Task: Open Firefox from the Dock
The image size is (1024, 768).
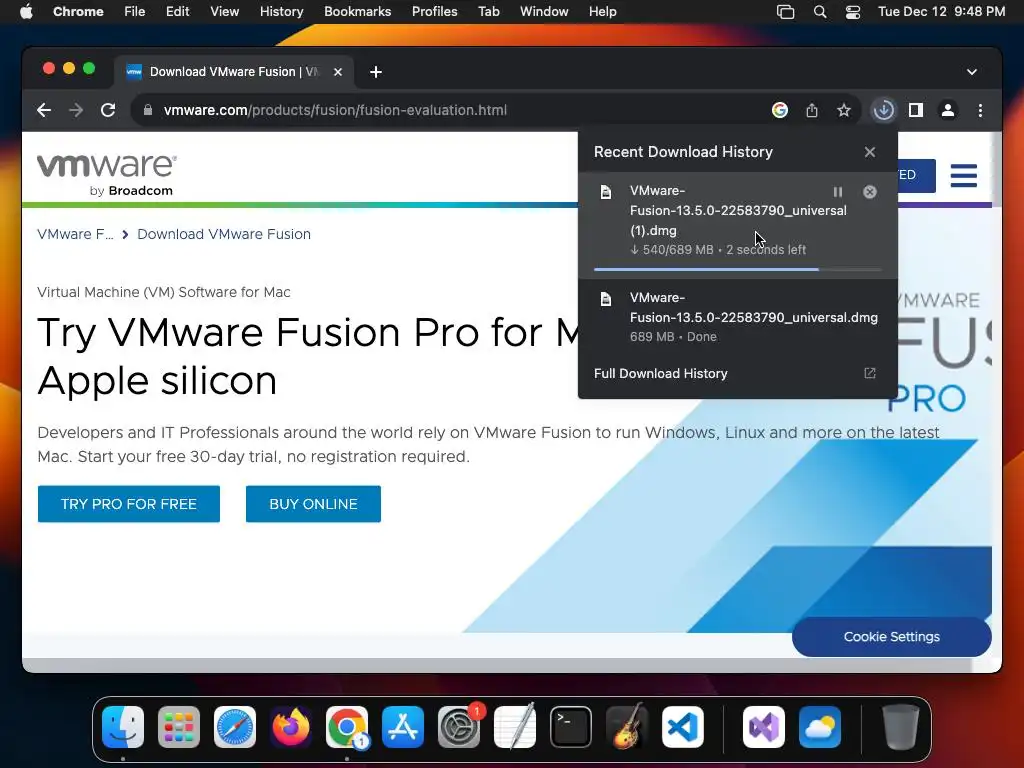Action: [291, 727]
